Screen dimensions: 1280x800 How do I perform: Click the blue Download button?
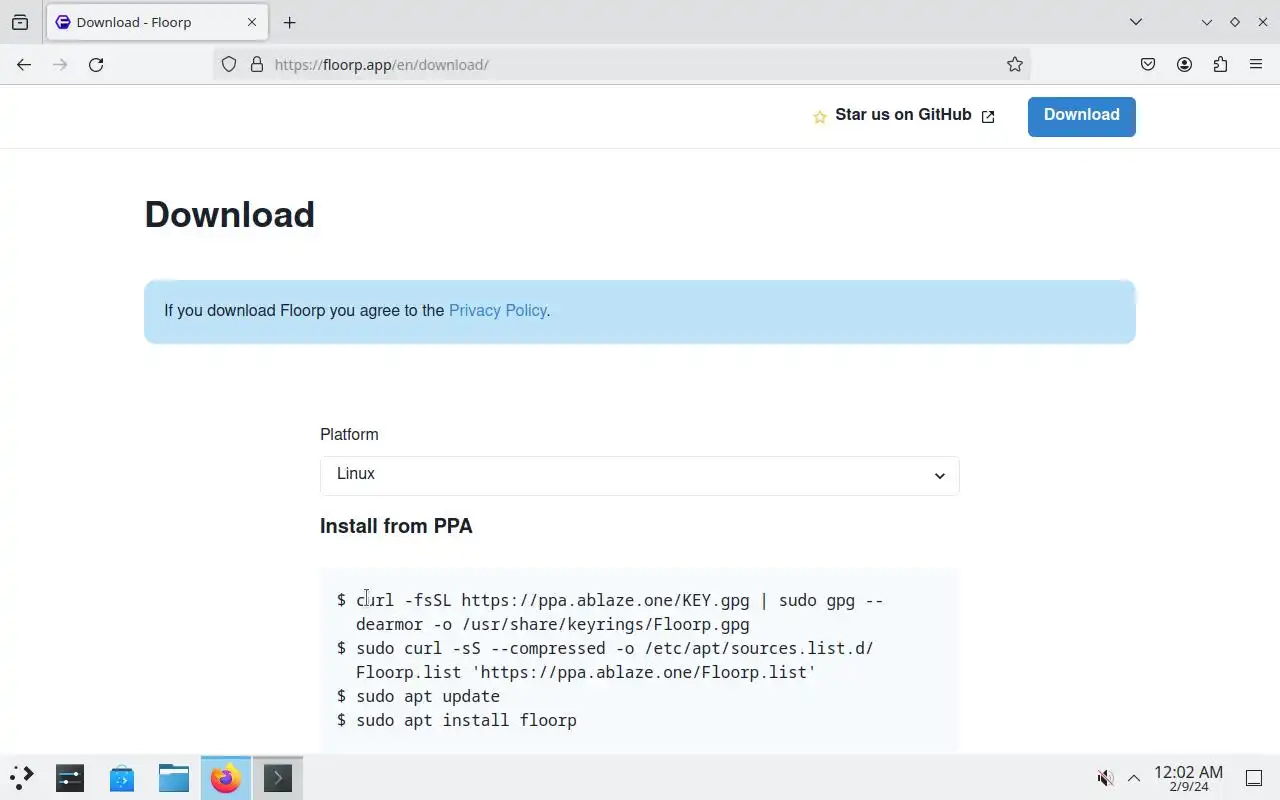click(1082, 116)
